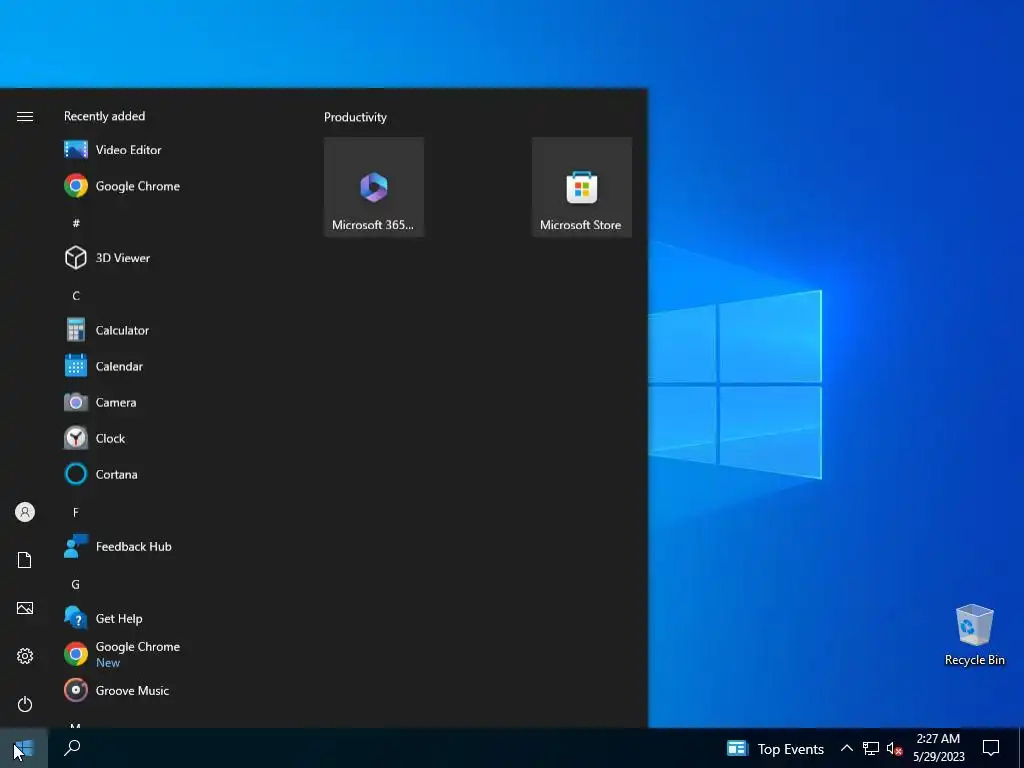Click the Recently added header
1024x768 pixels.
coord(104,116)
